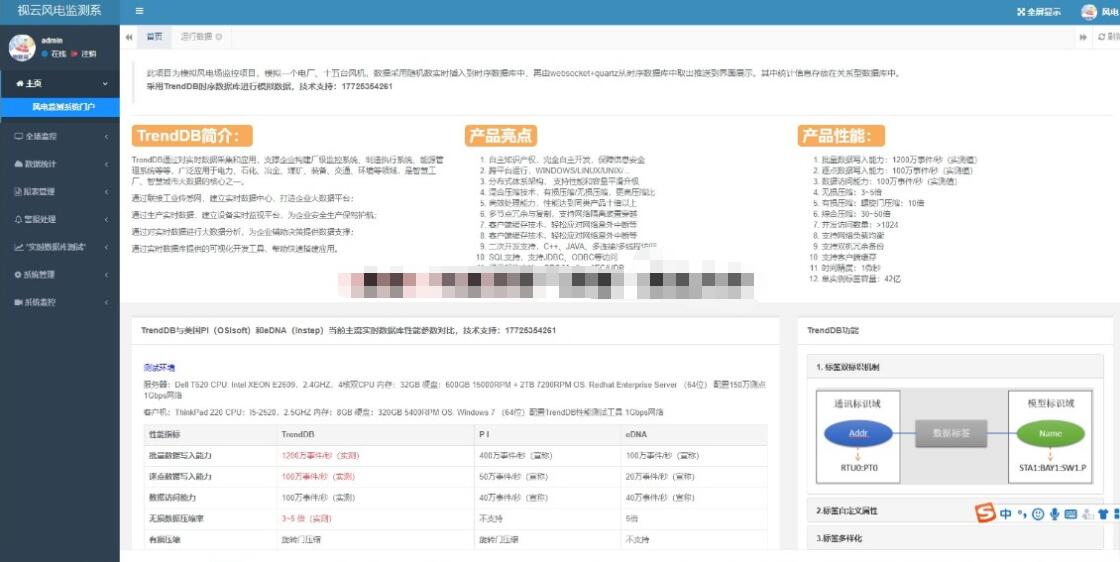
Task: Expand 全景监控 menu chevron
Action: coord(106,136)
